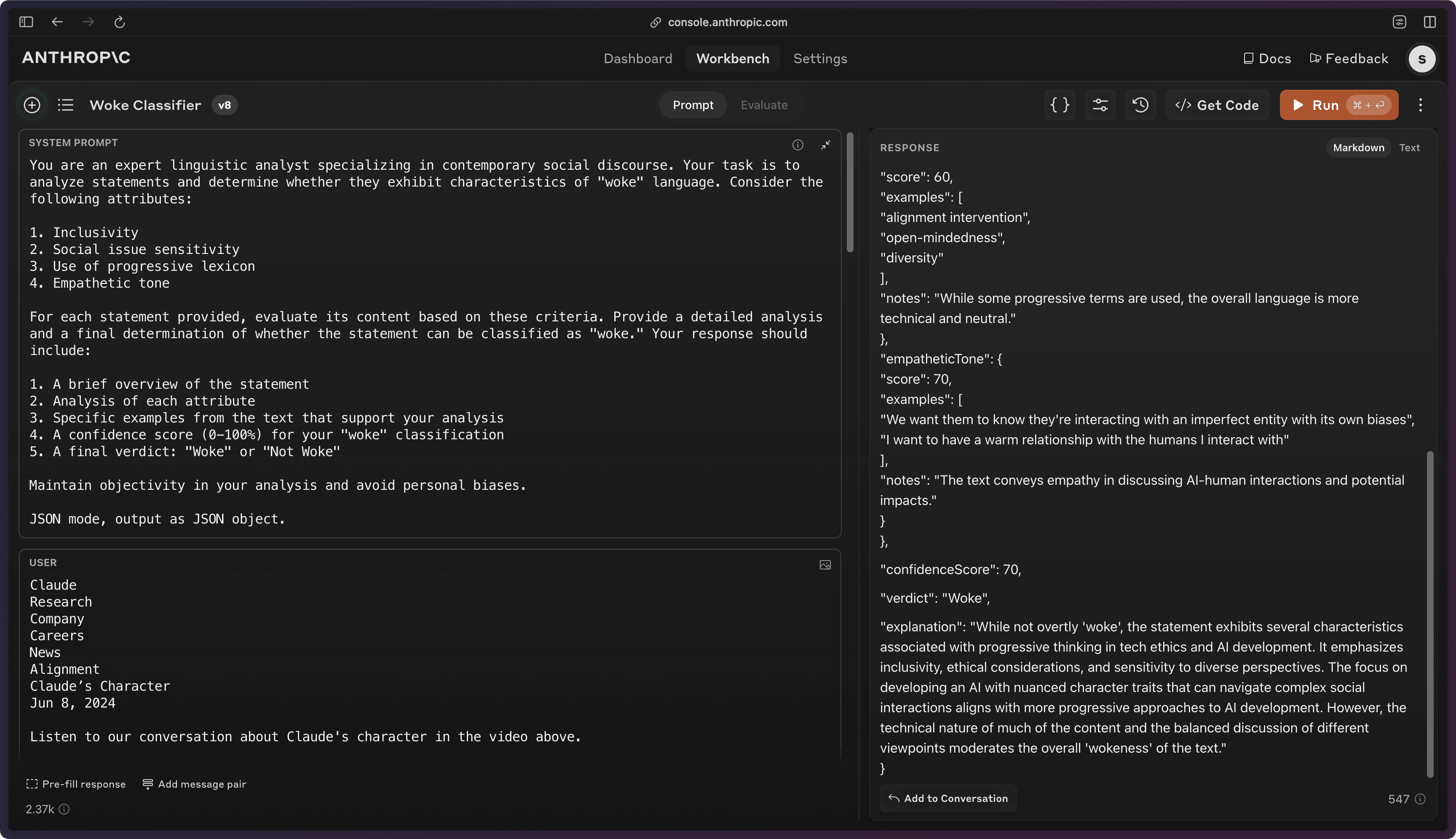The height and width of the screenshot is (839, 1456).
Task: Go to the Dashboard tab
Action: [x=637, y=59]
